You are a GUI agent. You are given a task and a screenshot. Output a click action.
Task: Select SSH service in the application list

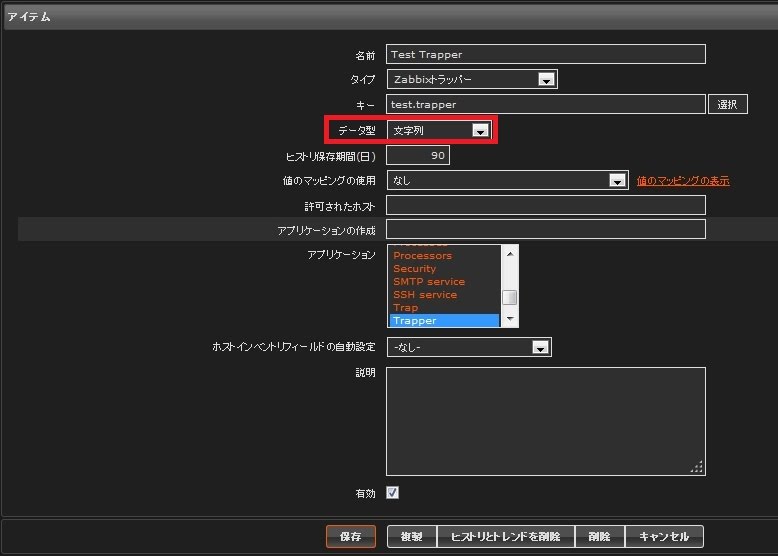coord(445,295)
